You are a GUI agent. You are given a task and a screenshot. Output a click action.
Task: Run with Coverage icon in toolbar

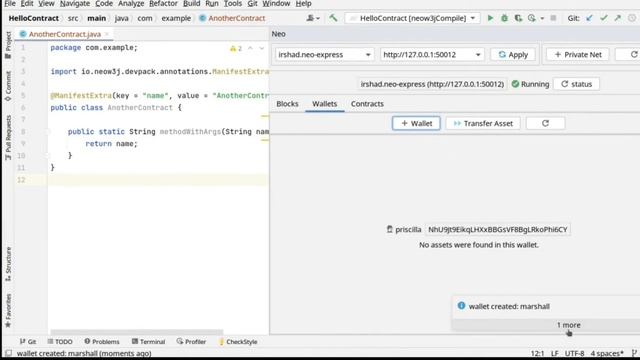click(x=518, y=18)
